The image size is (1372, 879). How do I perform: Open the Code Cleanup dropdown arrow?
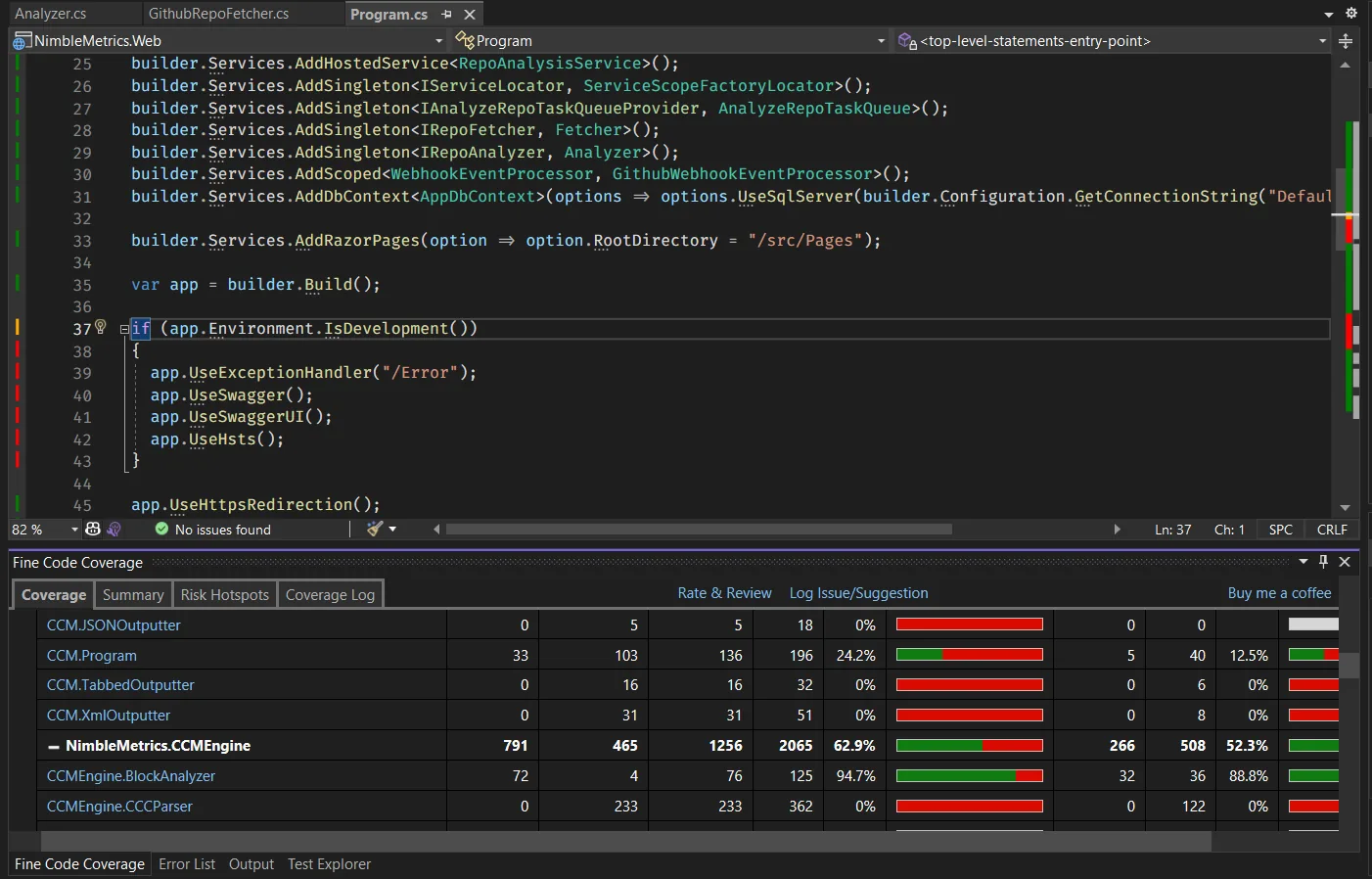[x=391, y=529]
